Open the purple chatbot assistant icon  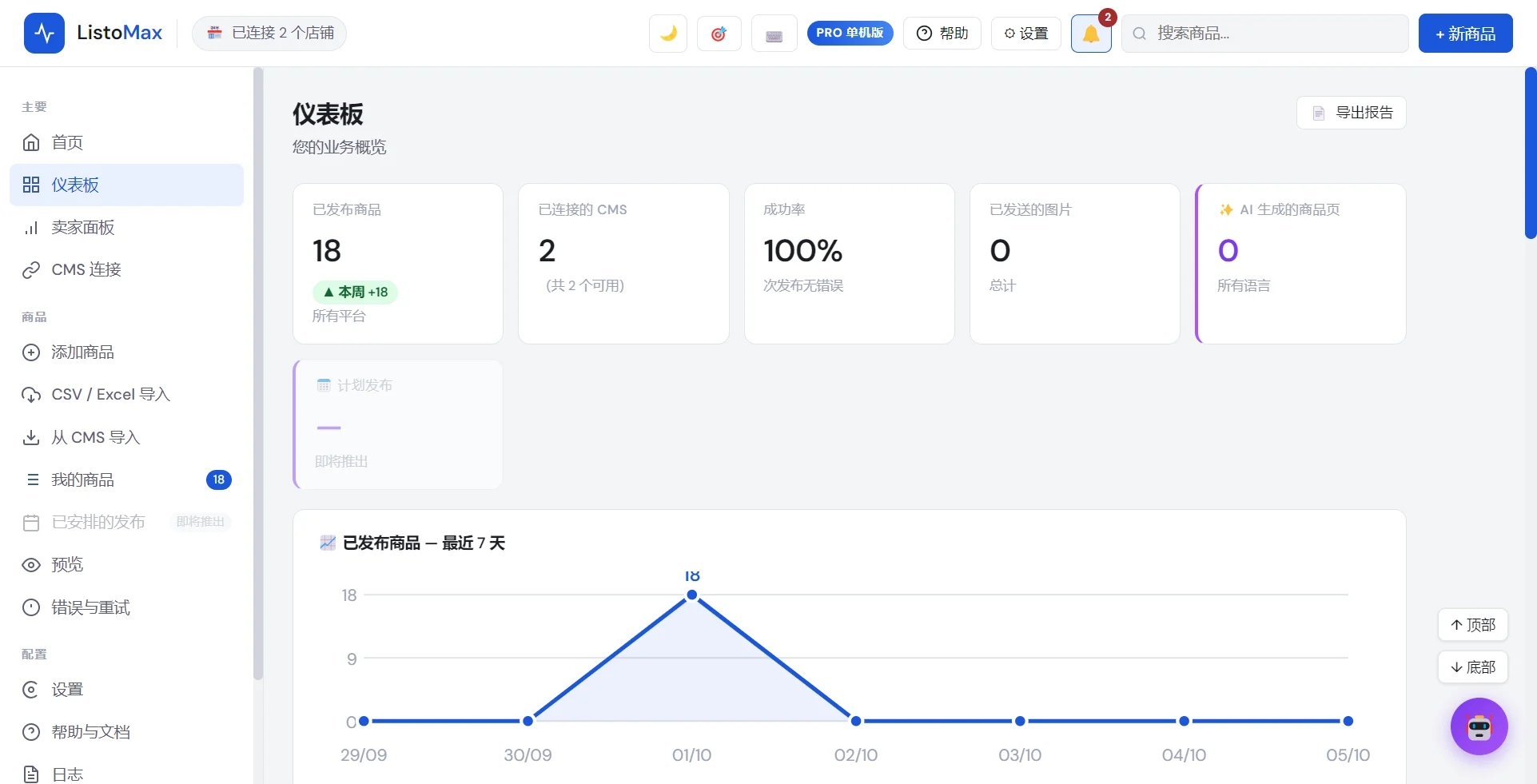click(1479, 726)
